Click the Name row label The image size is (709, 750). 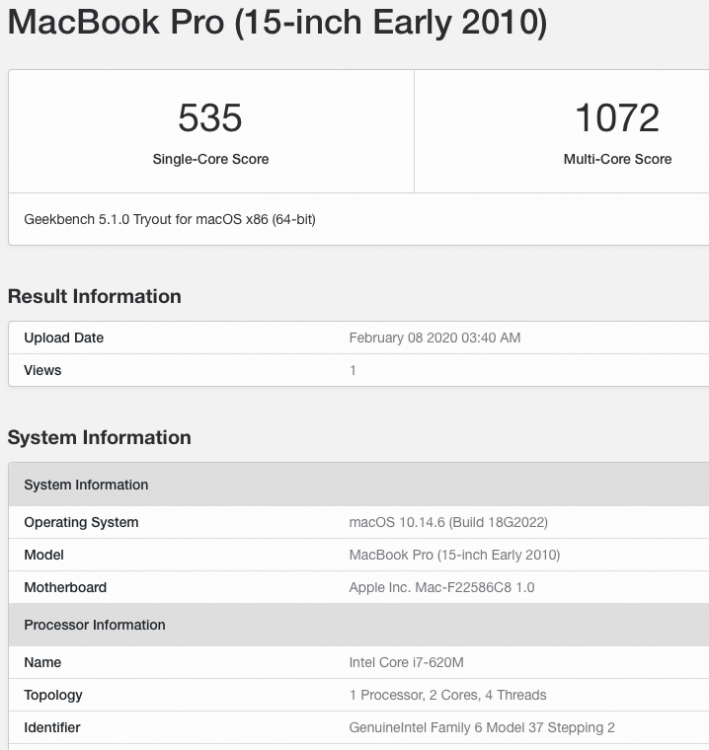(43, 662)
